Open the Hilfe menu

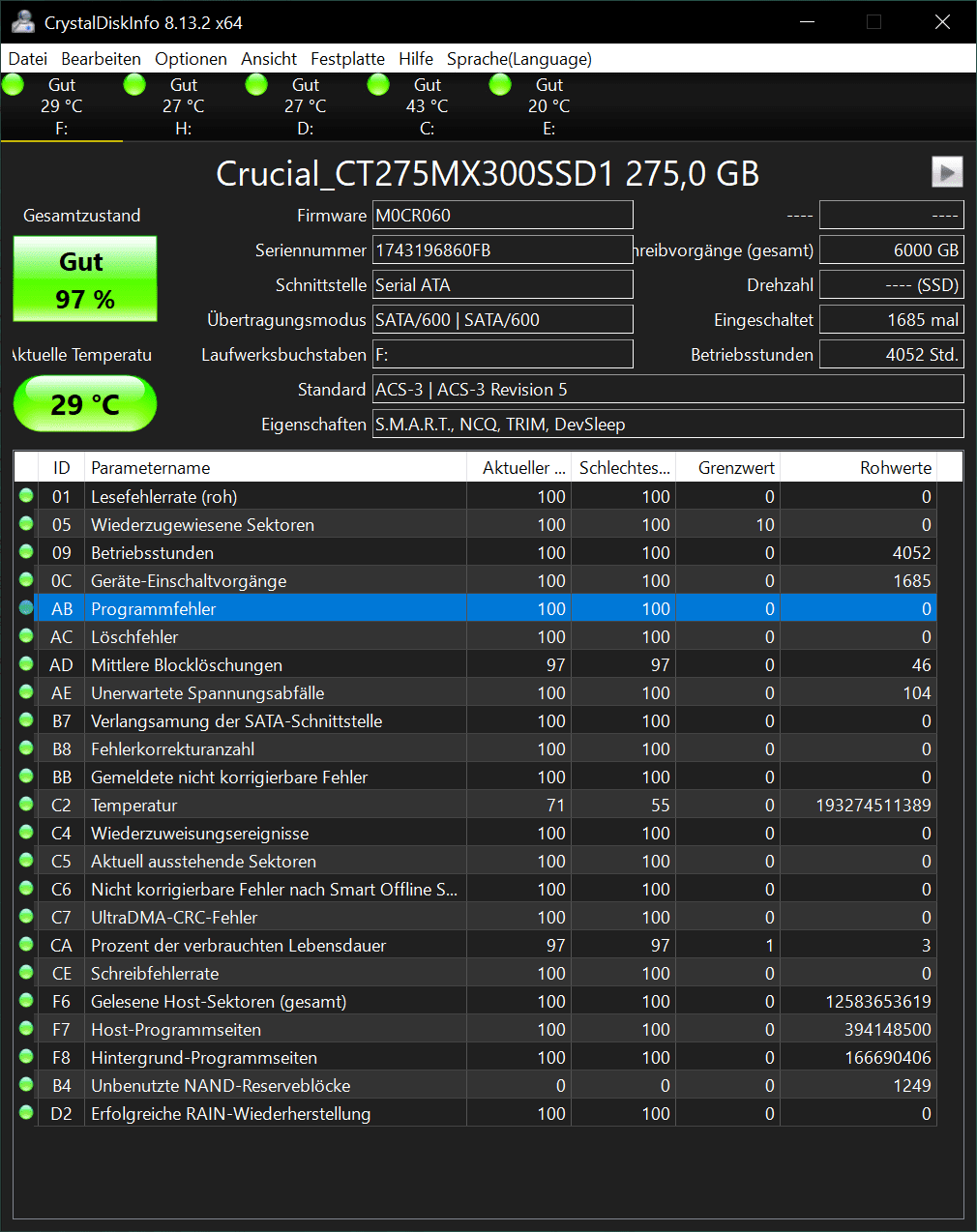[x=416, y=59]
